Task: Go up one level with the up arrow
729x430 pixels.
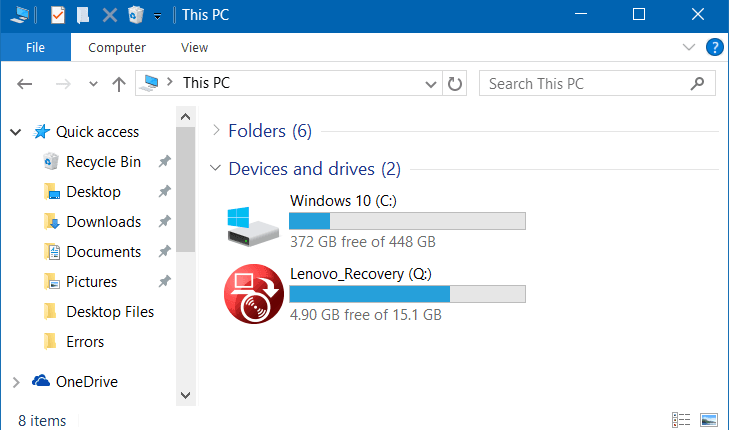Action: click(x=119, y=84)
